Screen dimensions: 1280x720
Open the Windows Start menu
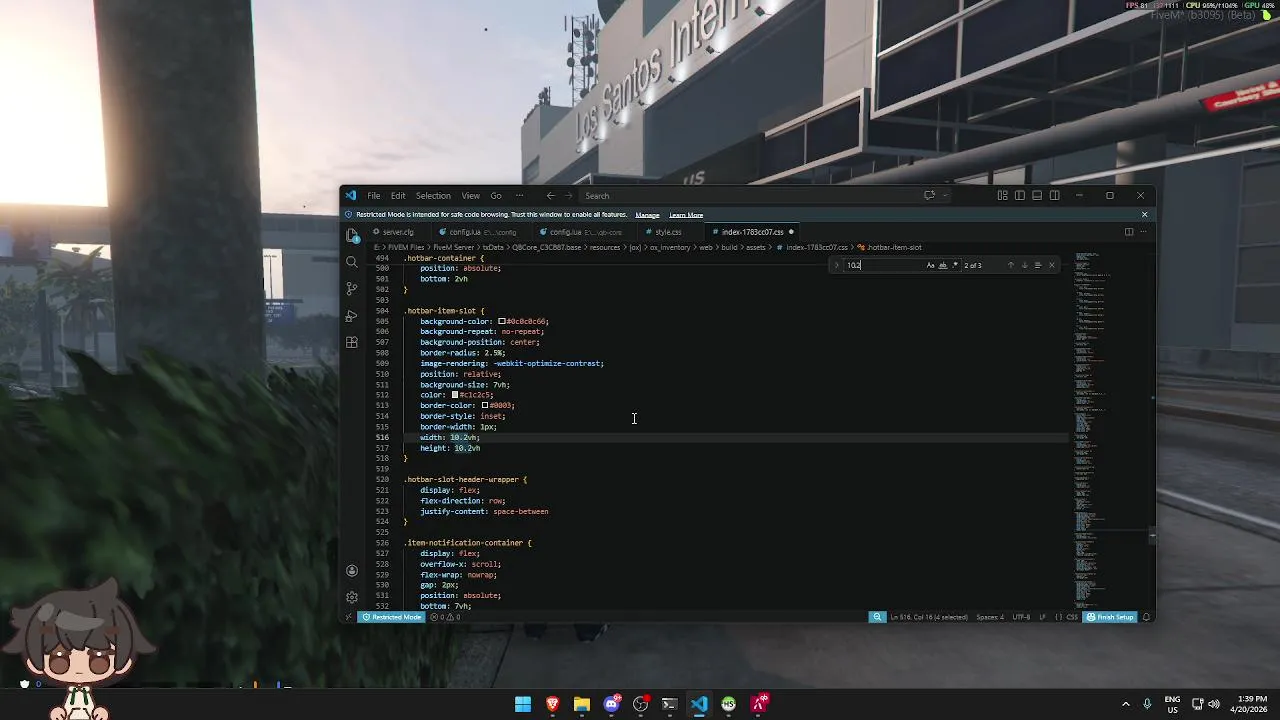pos(523,705)
